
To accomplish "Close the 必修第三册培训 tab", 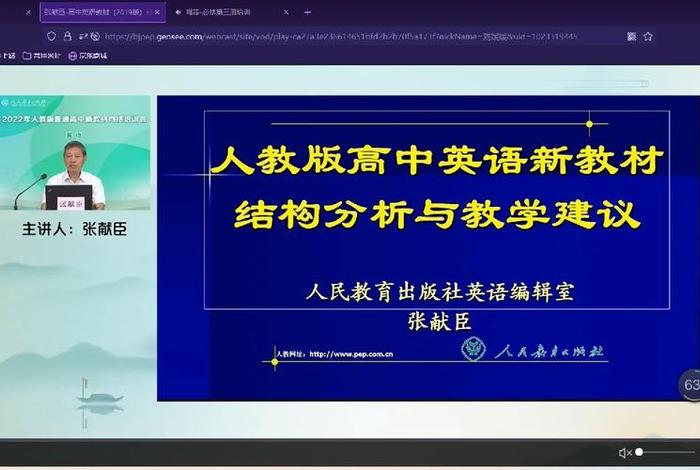I will 286,12.
